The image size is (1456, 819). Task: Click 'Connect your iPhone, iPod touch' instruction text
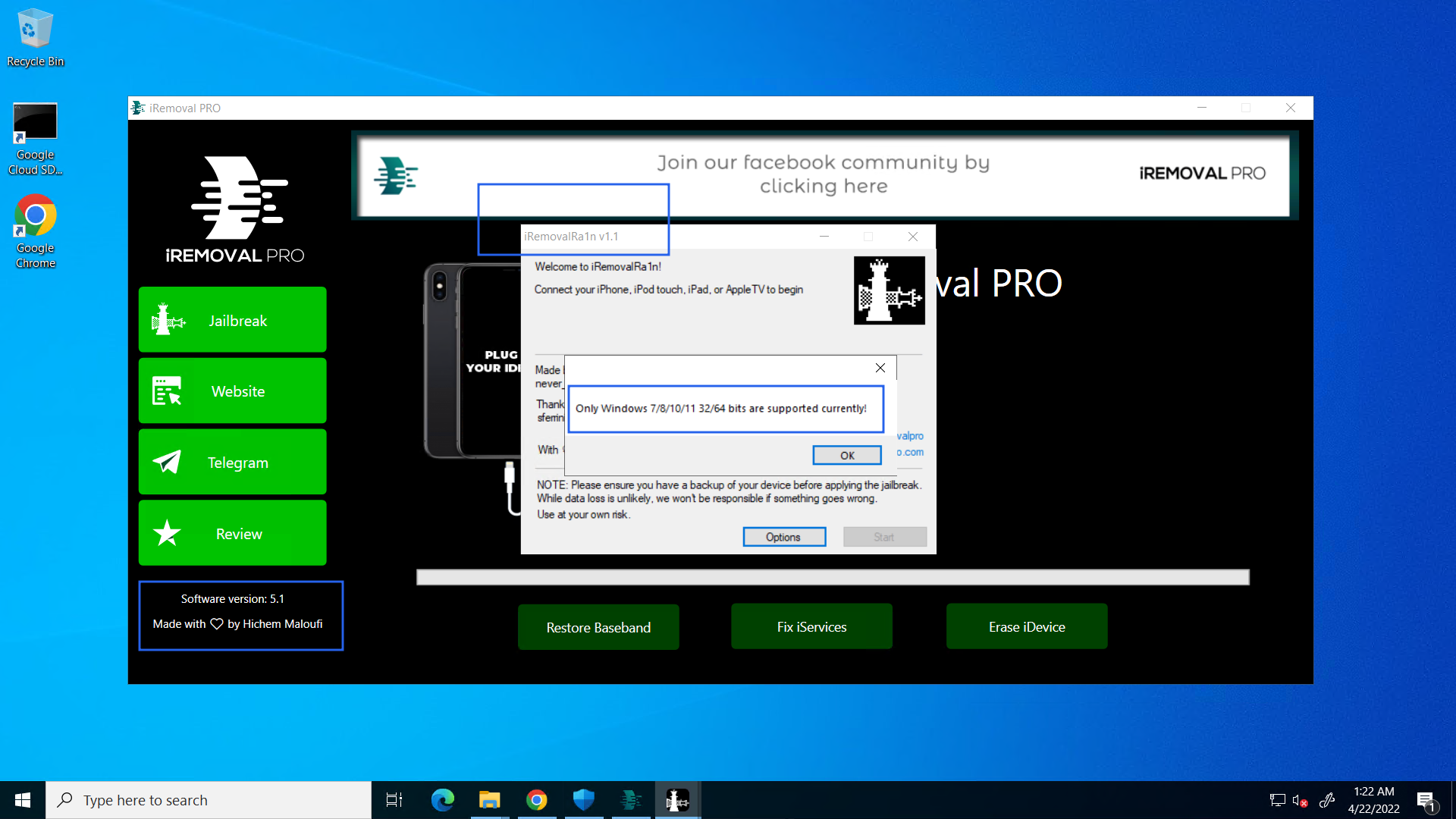click(x=668, y=290)
